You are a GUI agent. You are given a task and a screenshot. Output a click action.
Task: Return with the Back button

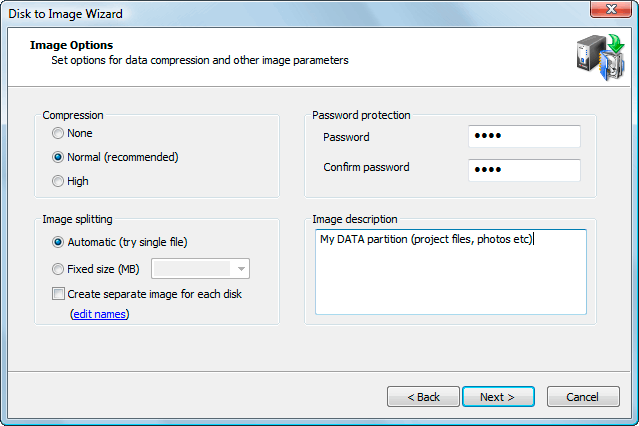pyautogui.click(x=423, y=397)
